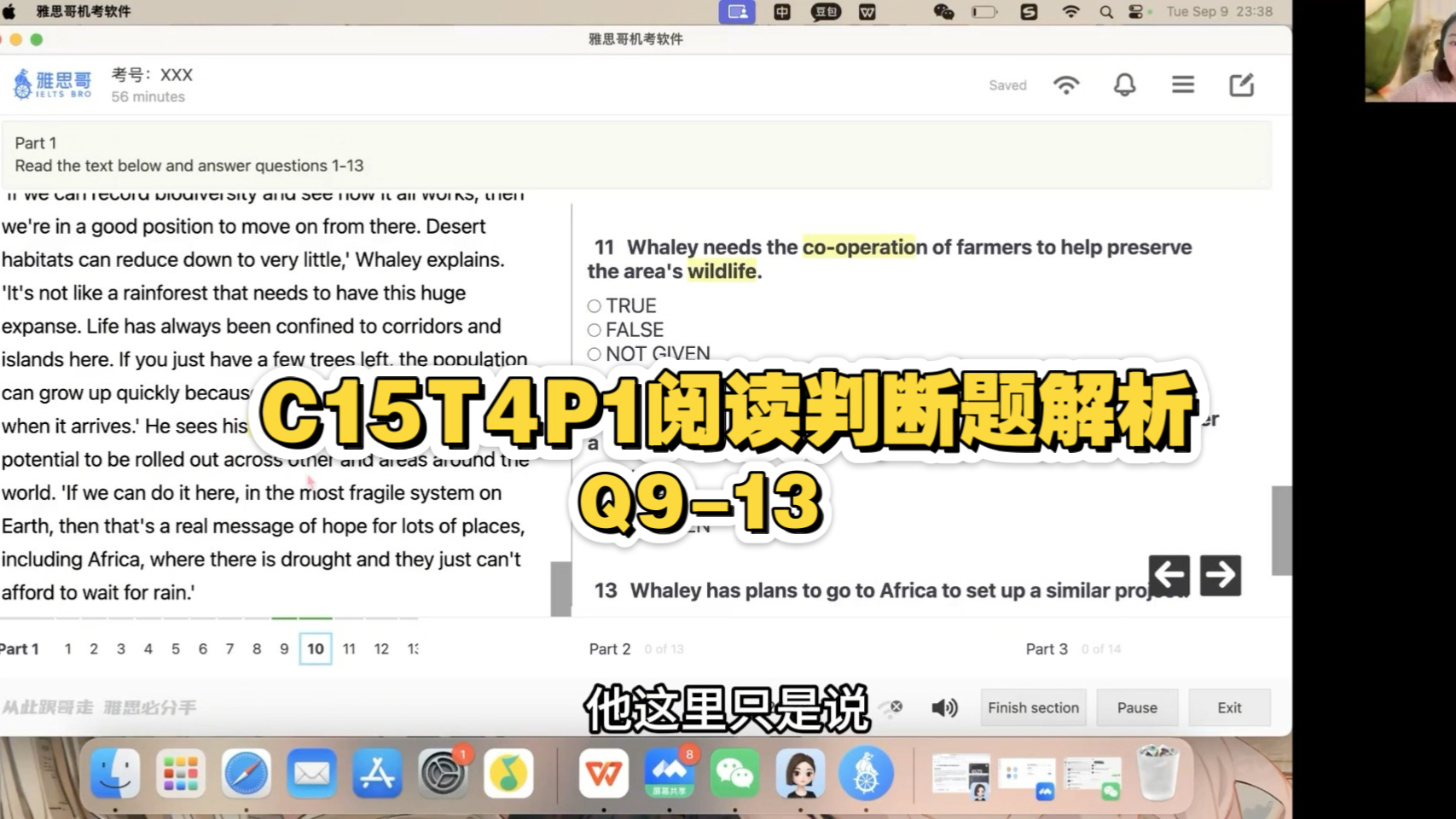Jump to question 1
The width and height of the screenshot is (1456, 819).
(x=67, y=648)
